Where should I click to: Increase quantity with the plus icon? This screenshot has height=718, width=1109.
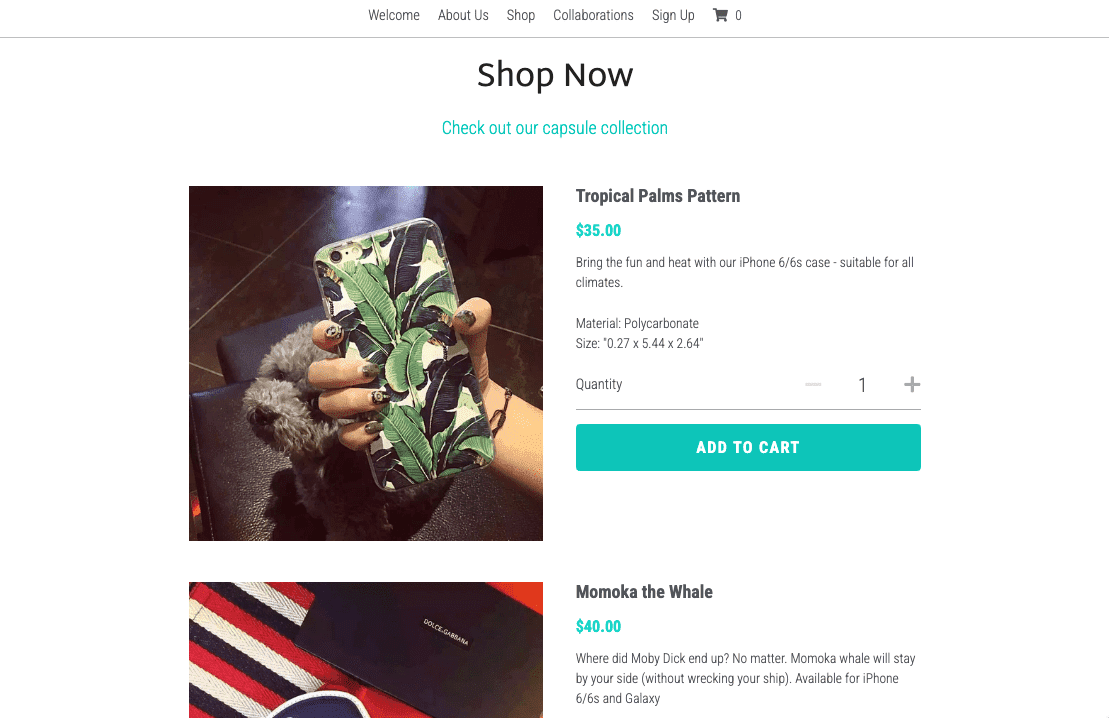(912, 385)
